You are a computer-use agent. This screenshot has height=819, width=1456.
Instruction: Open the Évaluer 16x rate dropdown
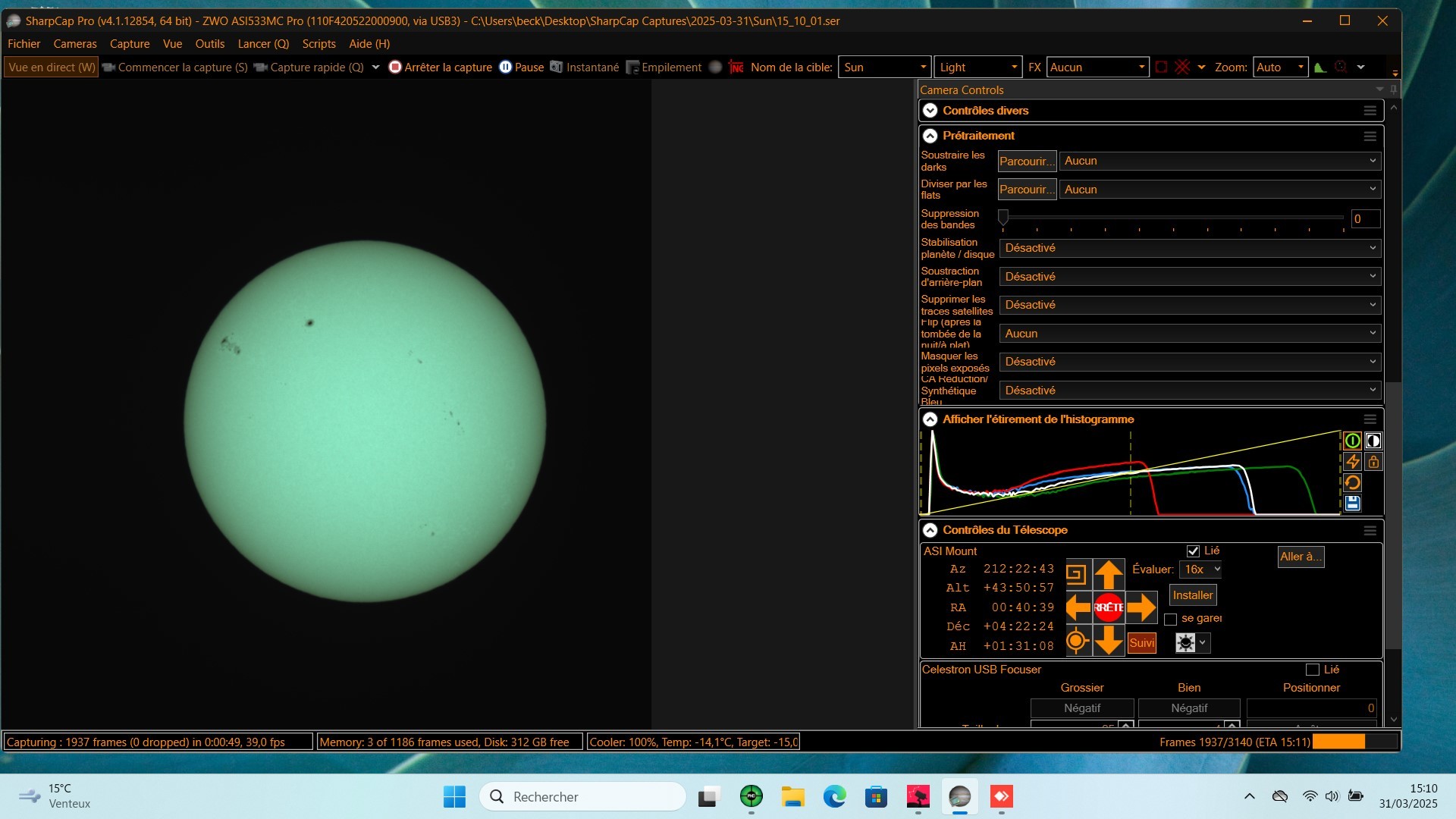coord(1201,570)
